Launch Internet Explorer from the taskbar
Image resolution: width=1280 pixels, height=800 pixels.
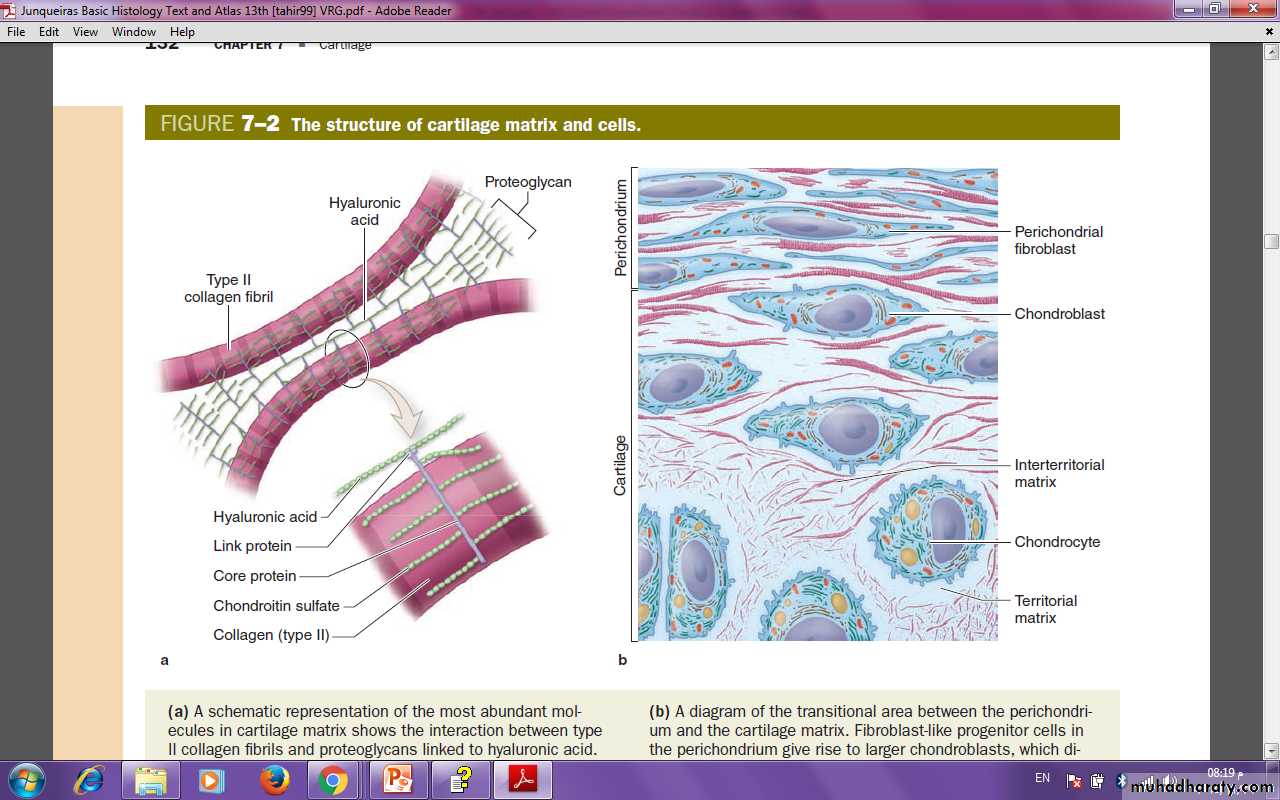(x=89, y=780)
